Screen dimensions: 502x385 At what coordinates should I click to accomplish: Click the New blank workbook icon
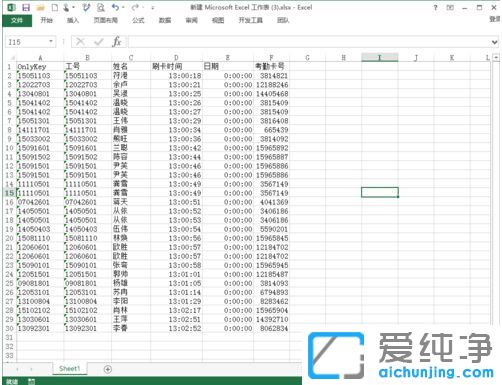[x=55, y=7]
